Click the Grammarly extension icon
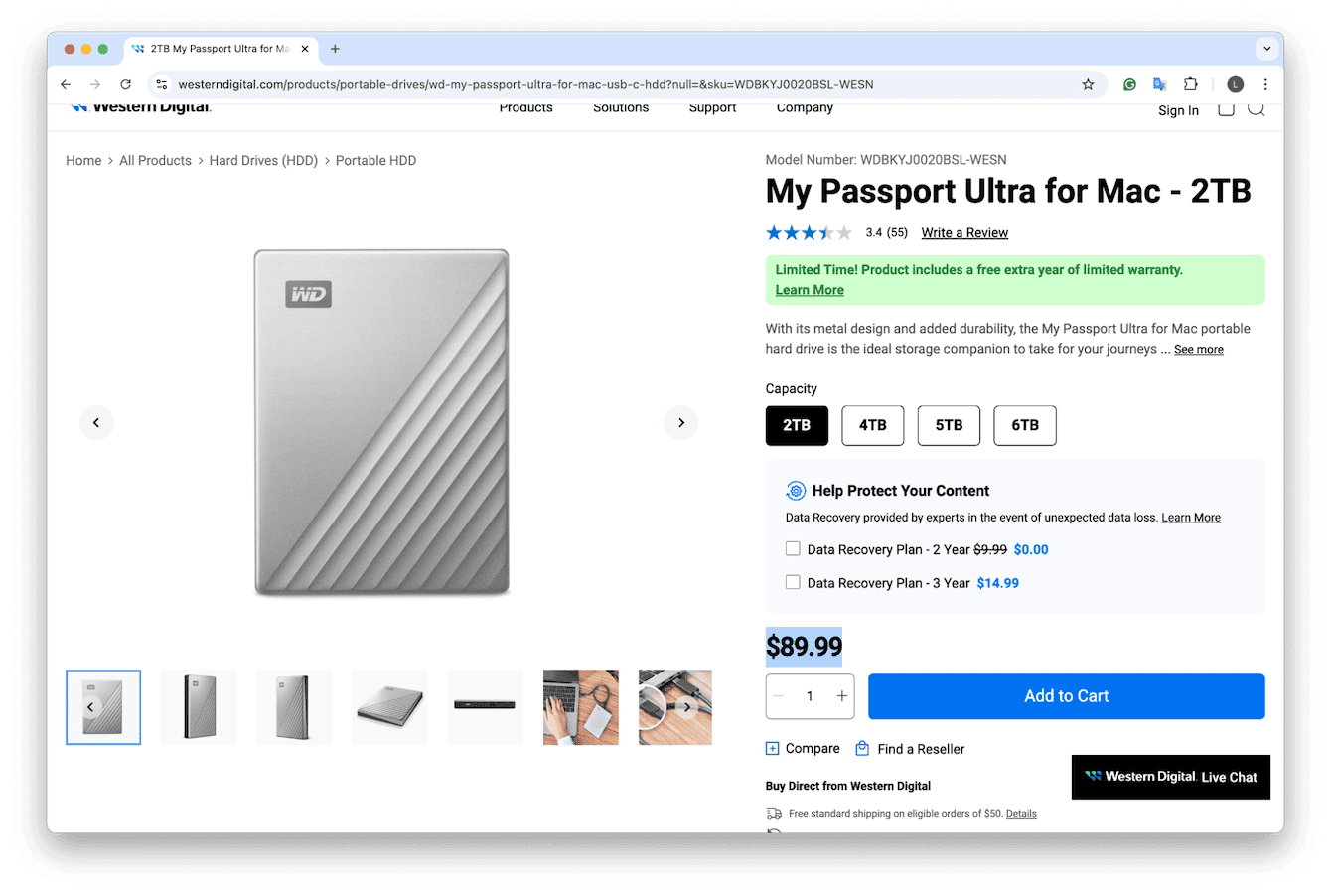This screenshot has width=1331, height=896. coord(1129,84)
